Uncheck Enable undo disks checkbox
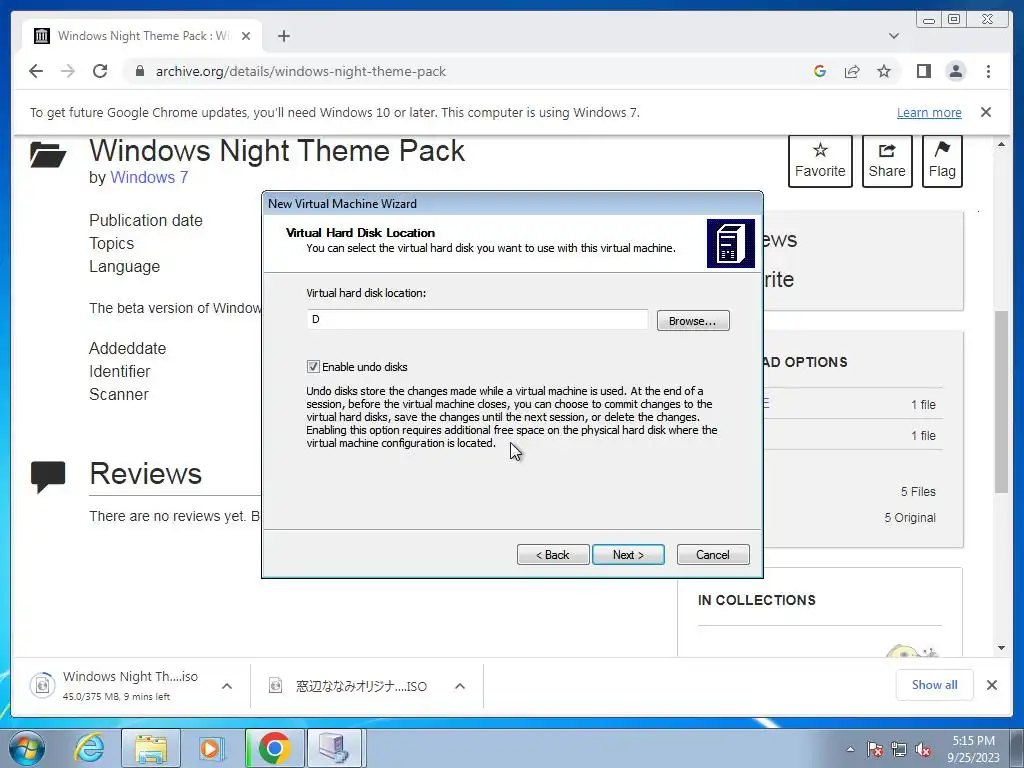 (x=313, y=366)
